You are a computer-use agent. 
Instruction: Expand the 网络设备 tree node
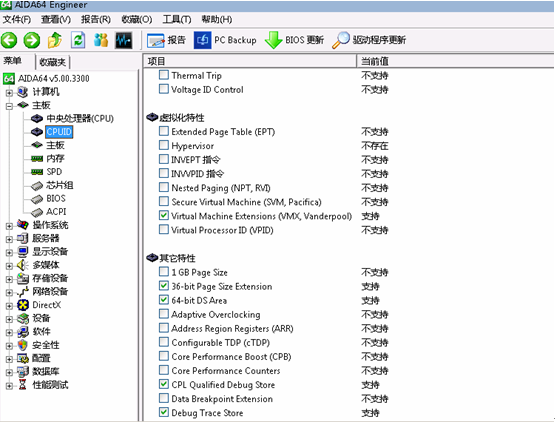click(x=9, y=293)
